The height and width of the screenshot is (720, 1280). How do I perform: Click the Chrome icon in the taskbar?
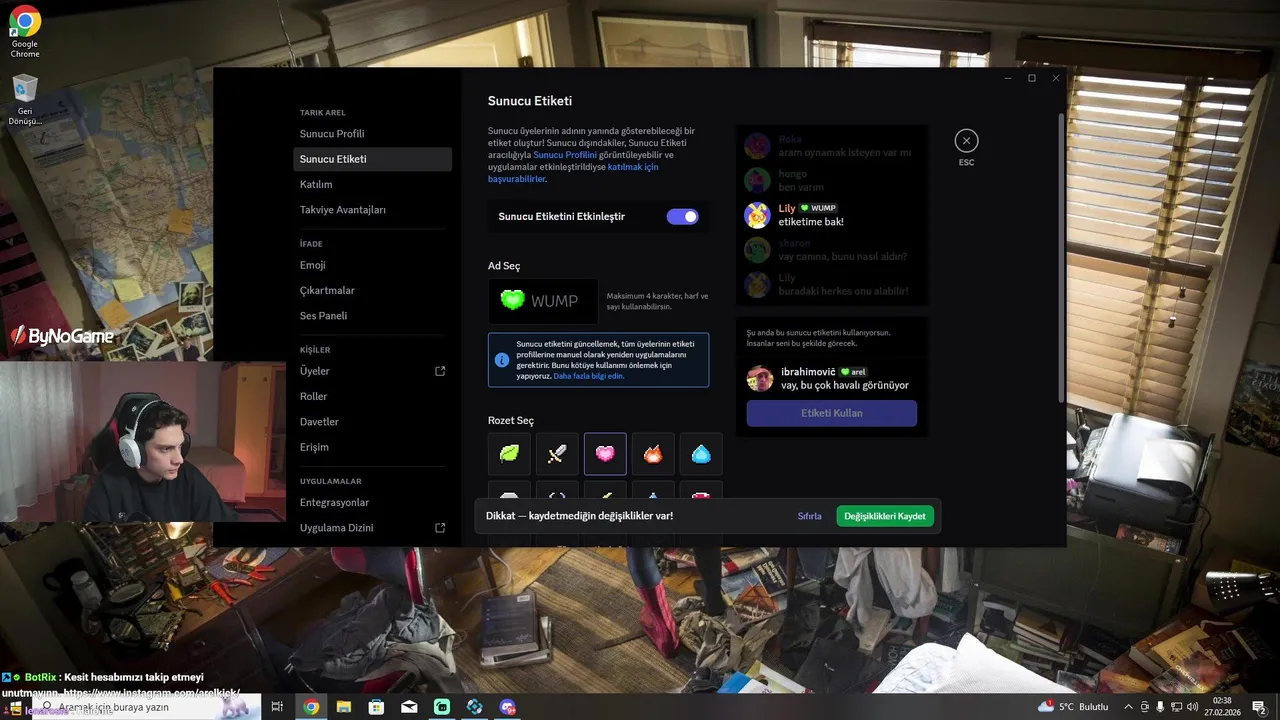point(311,707)
